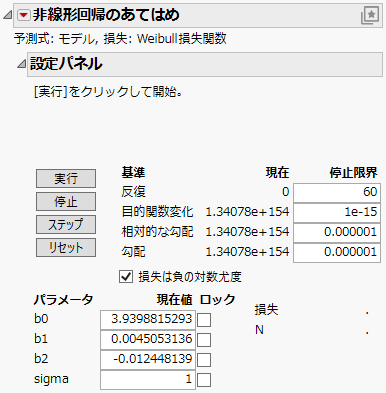Lock the b0 parameter

point(204,320)
